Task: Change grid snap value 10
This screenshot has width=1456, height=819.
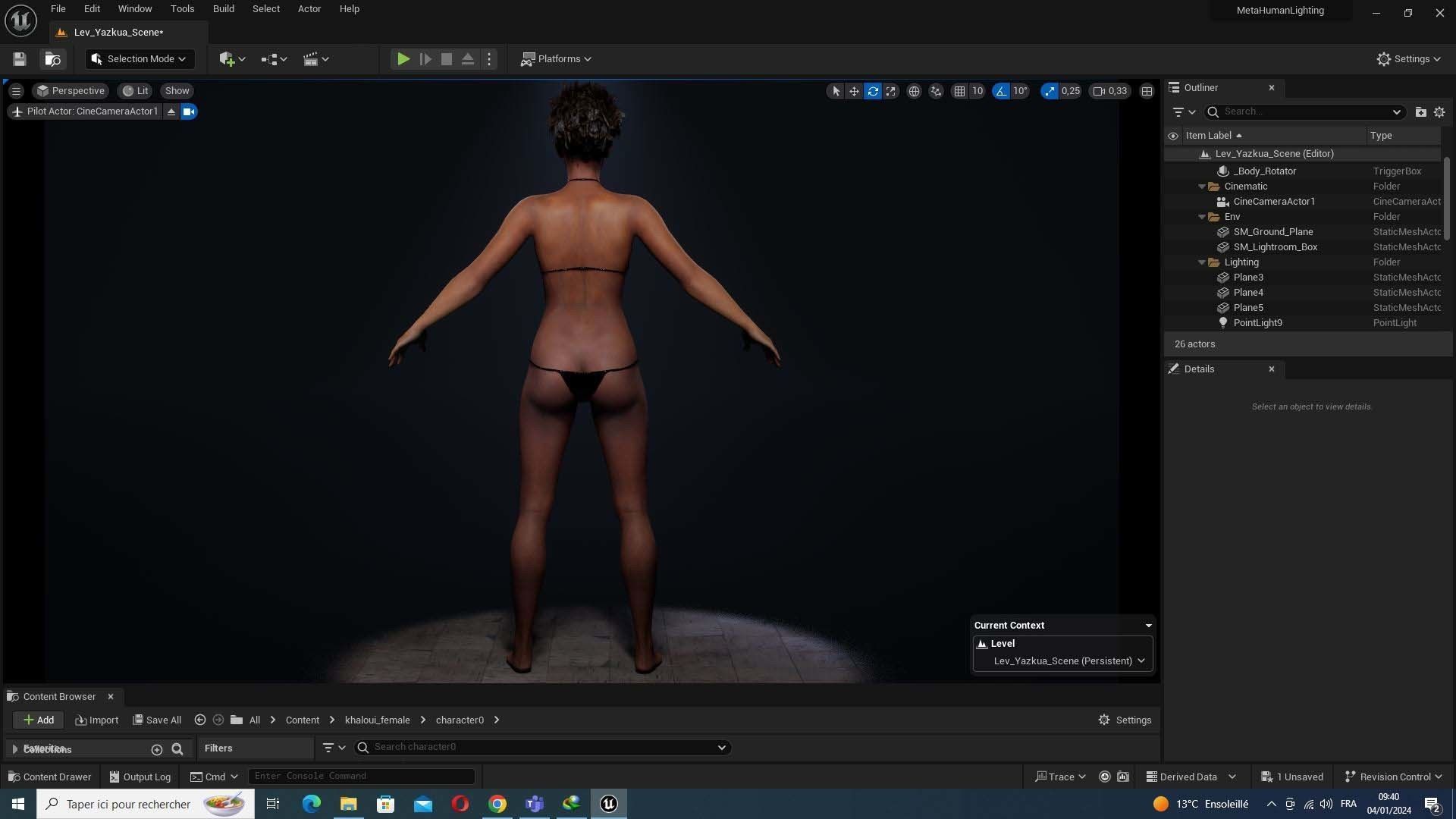Action: click(x=977, y=91)
